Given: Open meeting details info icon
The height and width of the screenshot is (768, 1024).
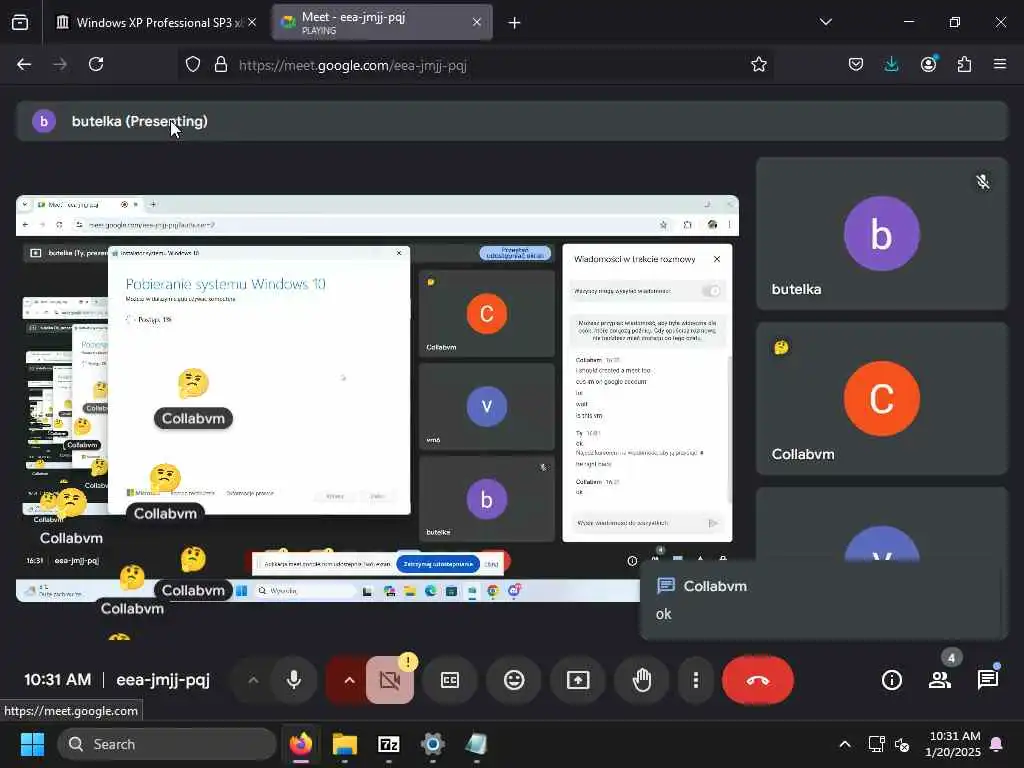Looking at the screenshot, I should [891, 680].
